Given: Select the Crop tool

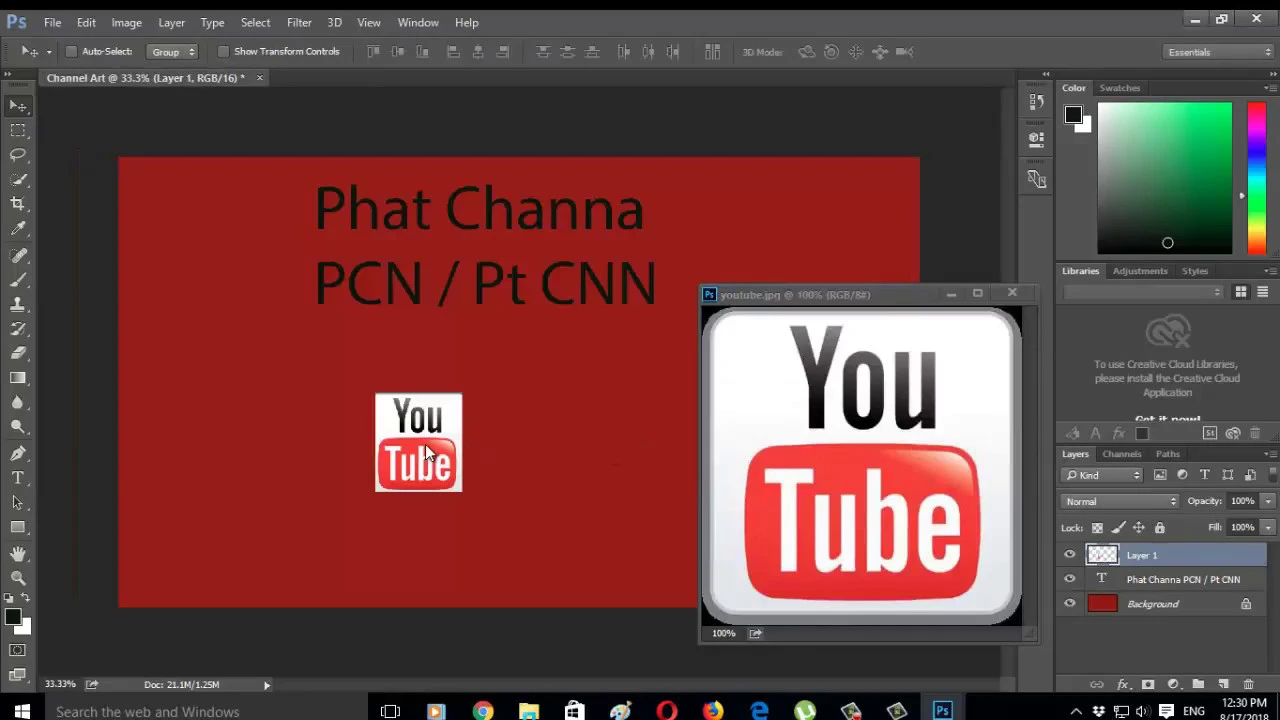Looking at the screenshot, I should [18, 204].
